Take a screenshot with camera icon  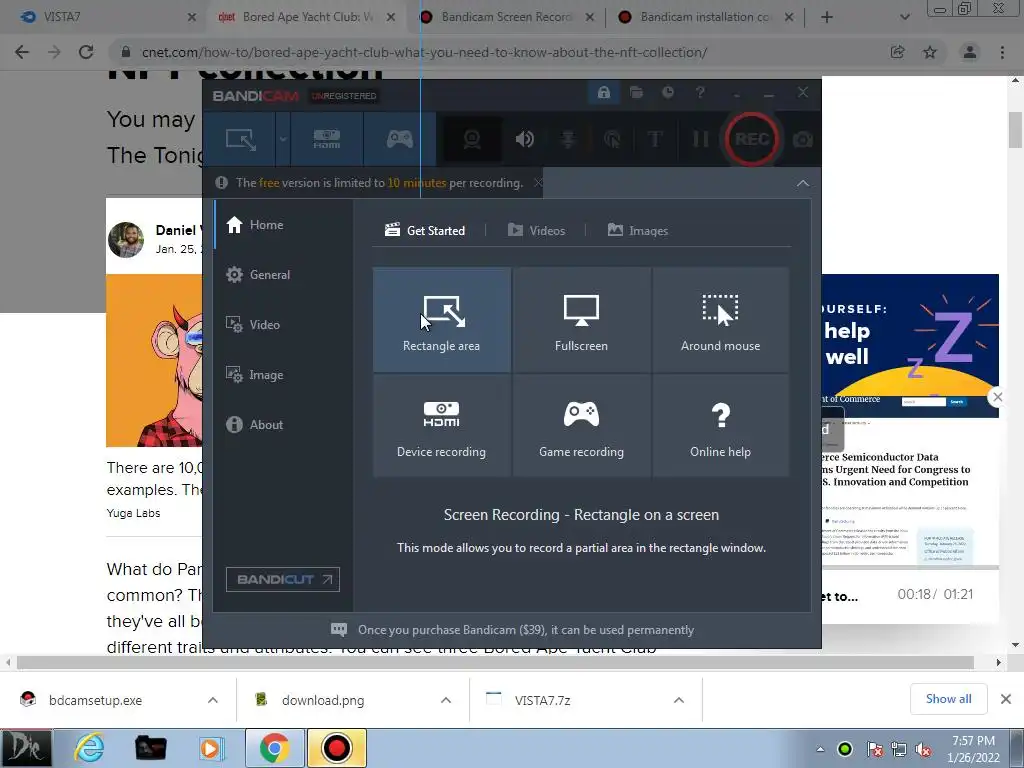[803, 139]
